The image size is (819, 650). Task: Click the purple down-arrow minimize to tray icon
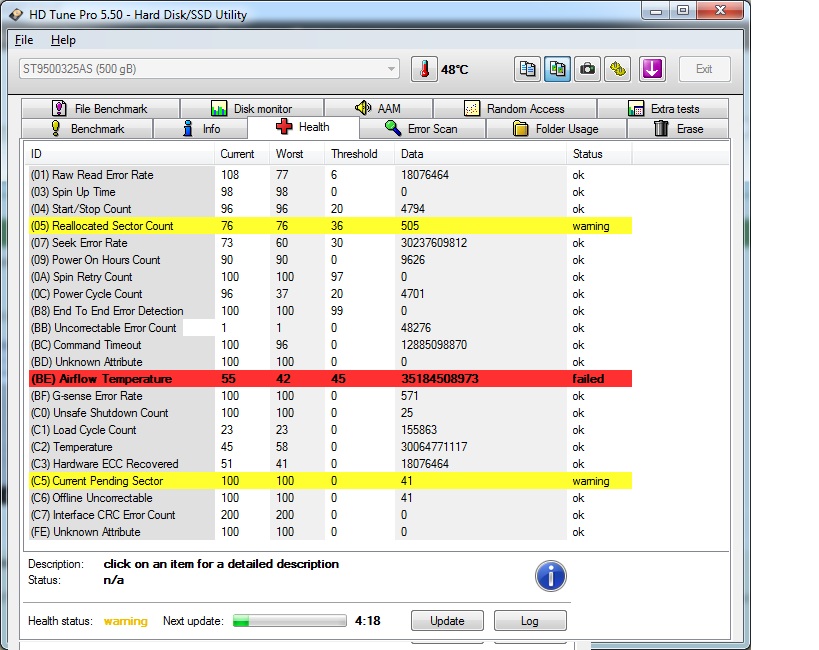(652, 69)
